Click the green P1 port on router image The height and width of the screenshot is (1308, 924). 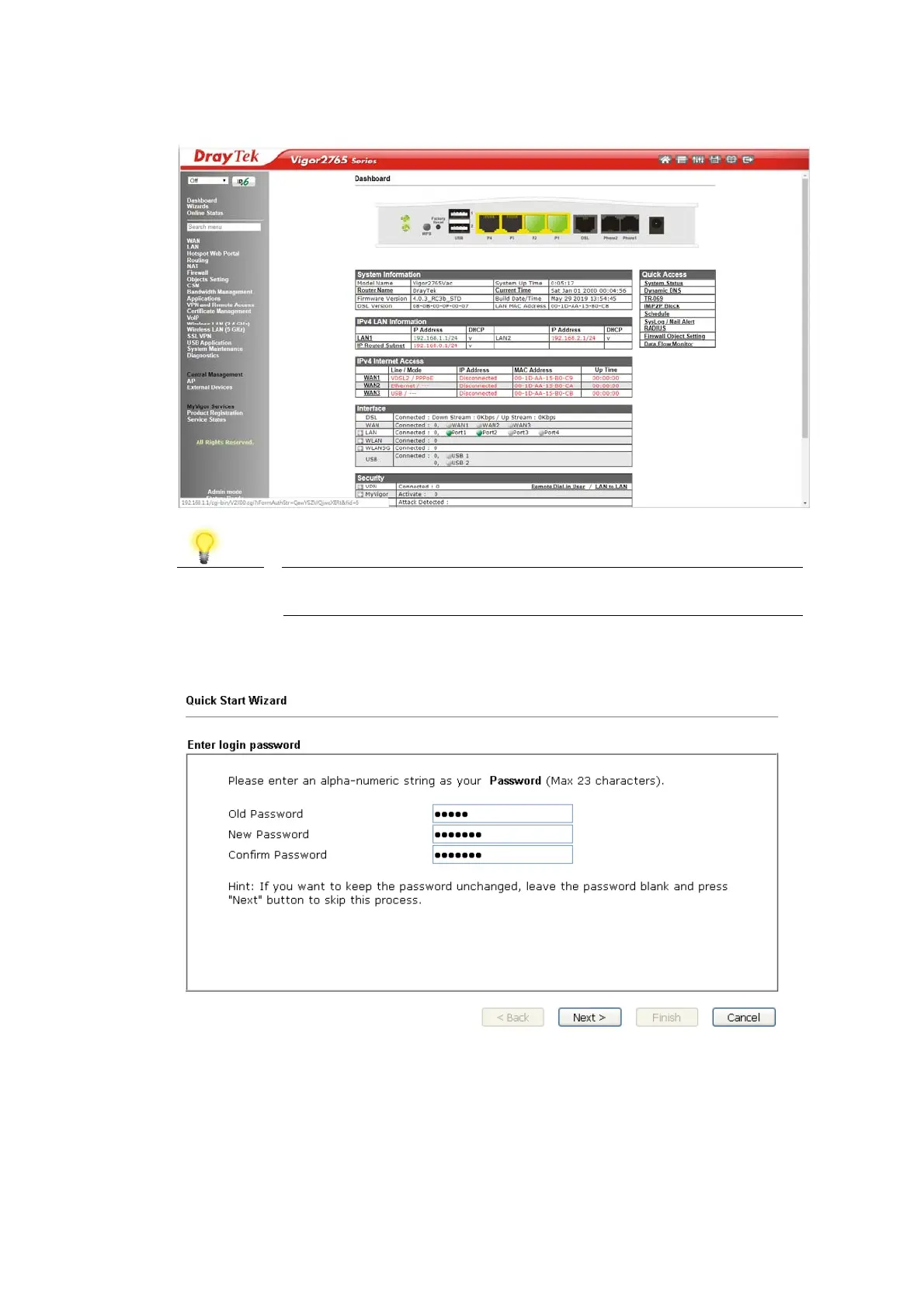[x=558, y=224]
